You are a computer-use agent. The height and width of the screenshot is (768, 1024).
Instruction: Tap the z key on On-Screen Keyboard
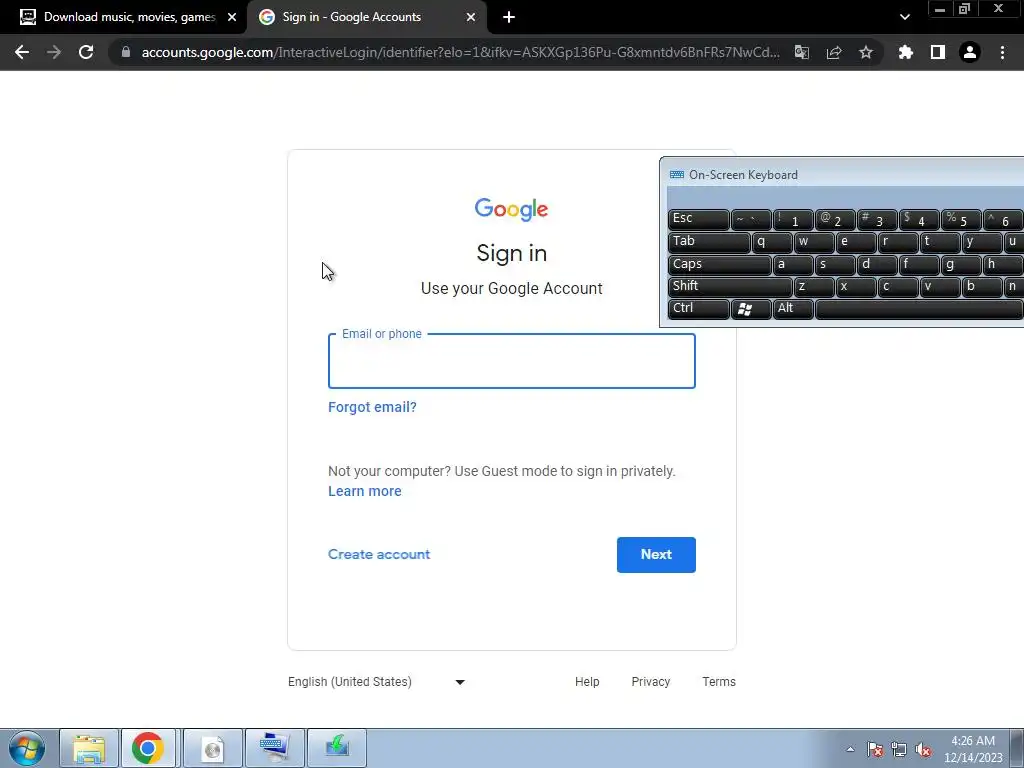814,287
